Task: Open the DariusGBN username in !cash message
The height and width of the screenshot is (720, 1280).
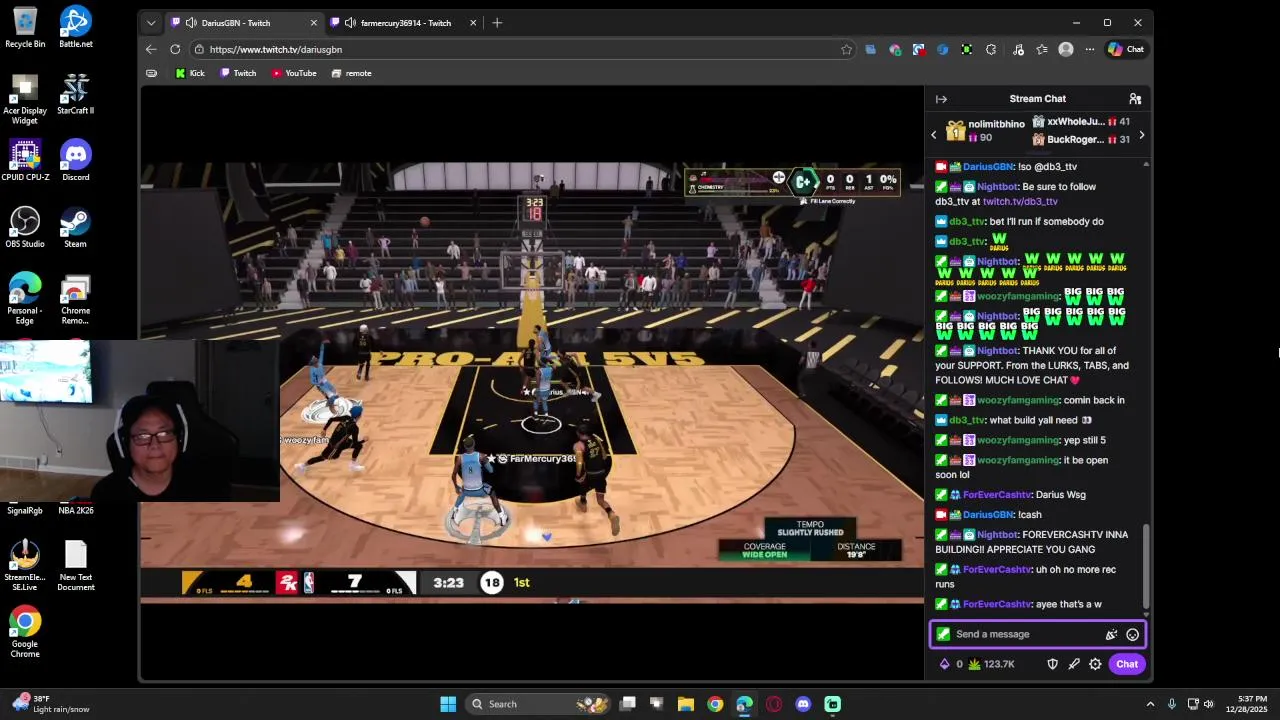Action: coord(987,514)
